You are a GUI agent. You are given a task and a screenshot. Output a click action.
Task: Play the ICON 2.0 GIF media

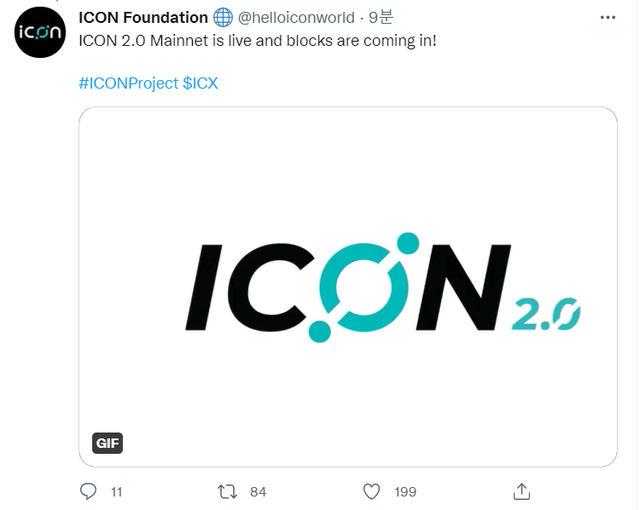pyautogui.click(x=348, y=286)
